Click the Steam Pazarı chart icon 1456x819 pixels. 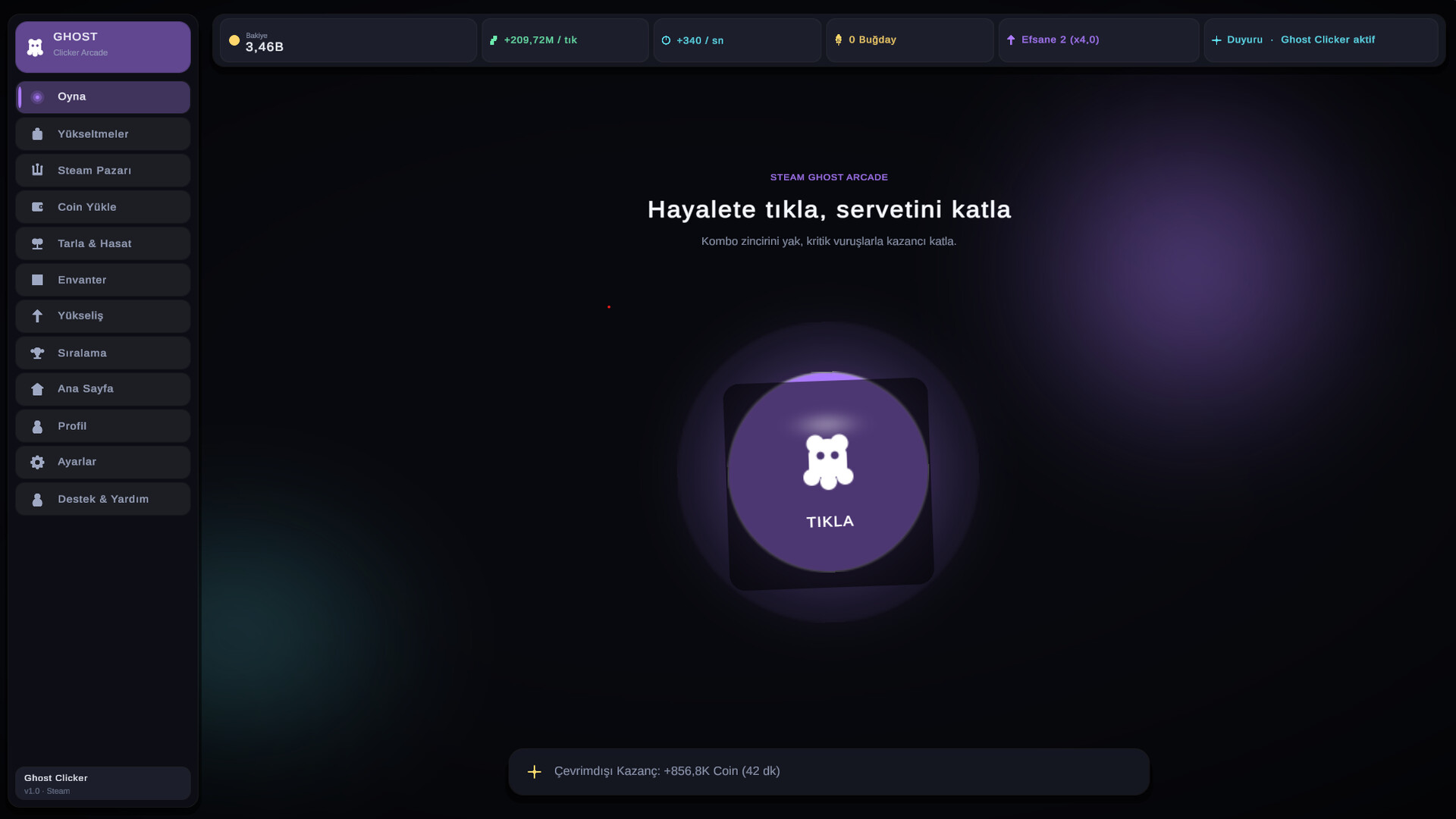[x=37, y=170]
